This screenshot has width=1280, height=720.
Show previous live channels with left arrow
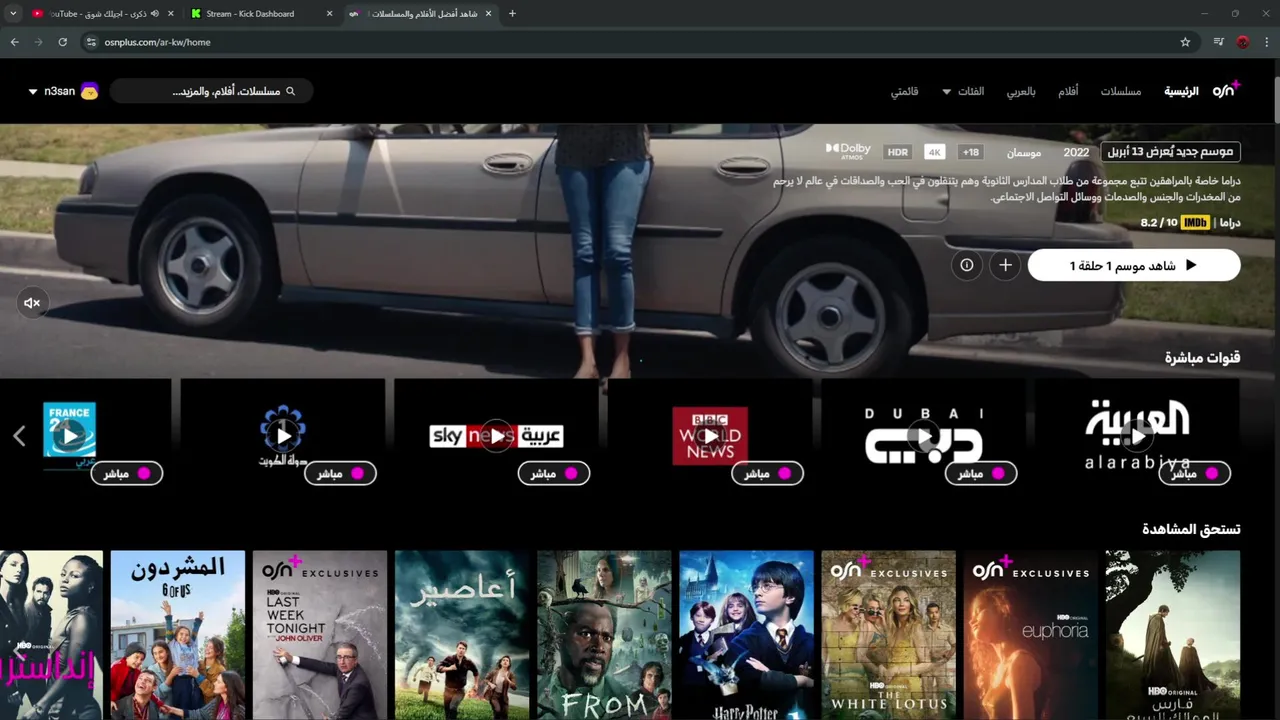tap(19, 436)
